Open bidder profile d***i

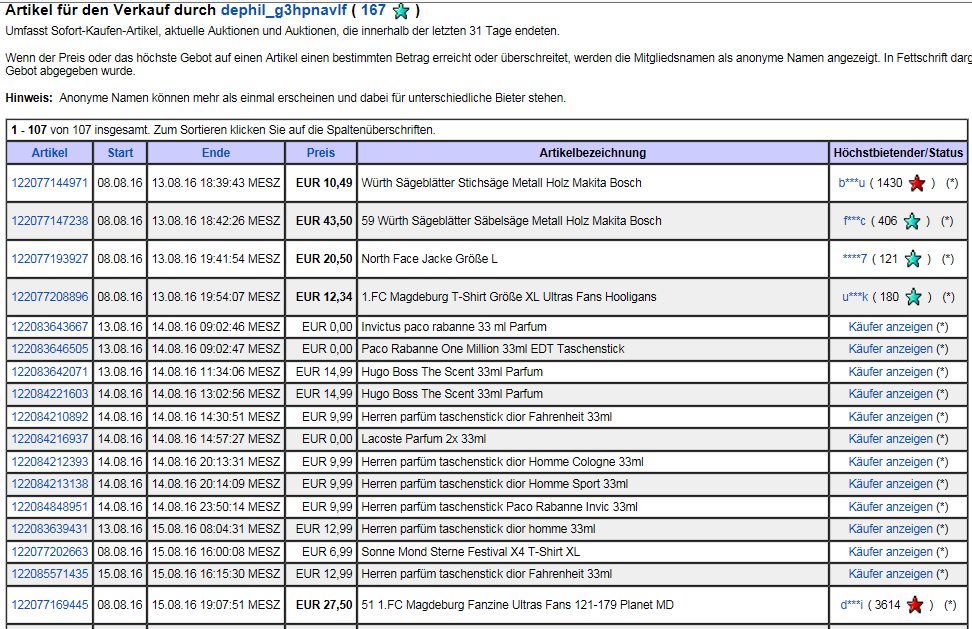pos(851,605)
